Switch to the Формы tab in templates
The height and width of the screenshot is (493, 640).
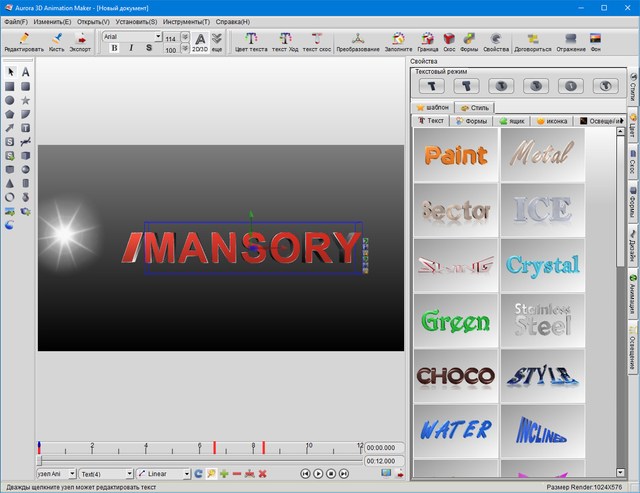click(471, 120)
